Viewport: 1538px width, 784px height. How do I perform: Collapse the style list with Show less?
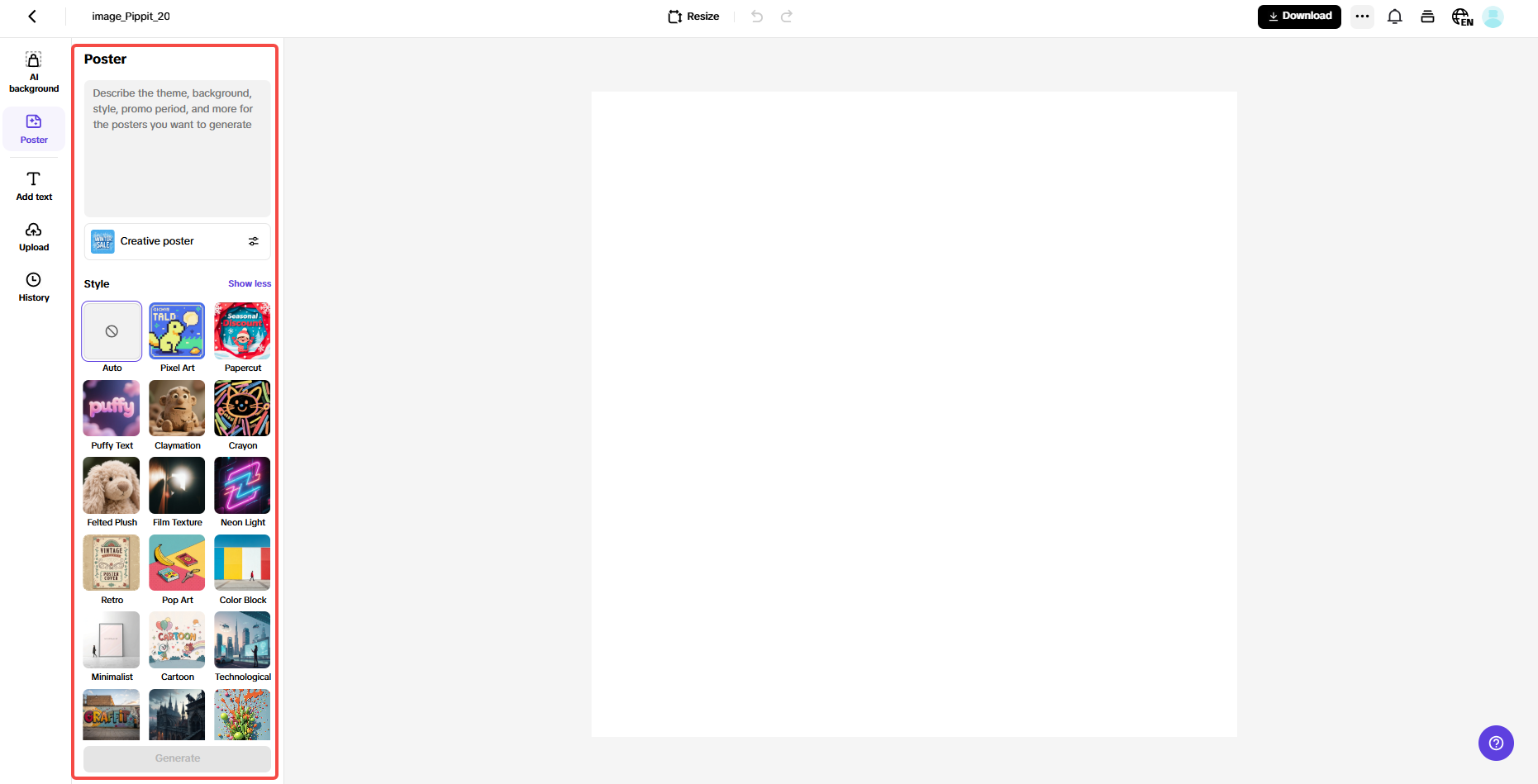250,283
